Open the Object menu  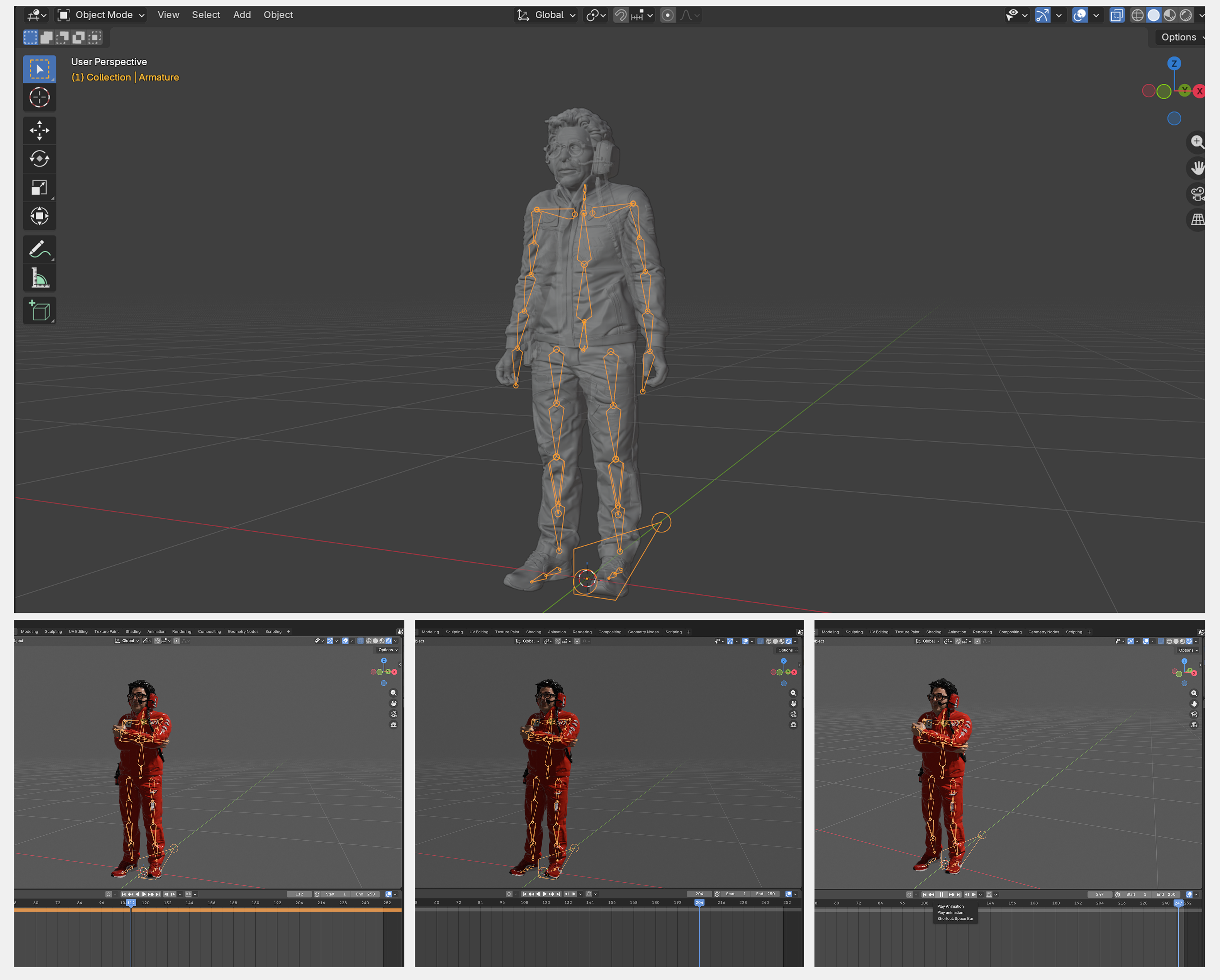coord(278,15)
